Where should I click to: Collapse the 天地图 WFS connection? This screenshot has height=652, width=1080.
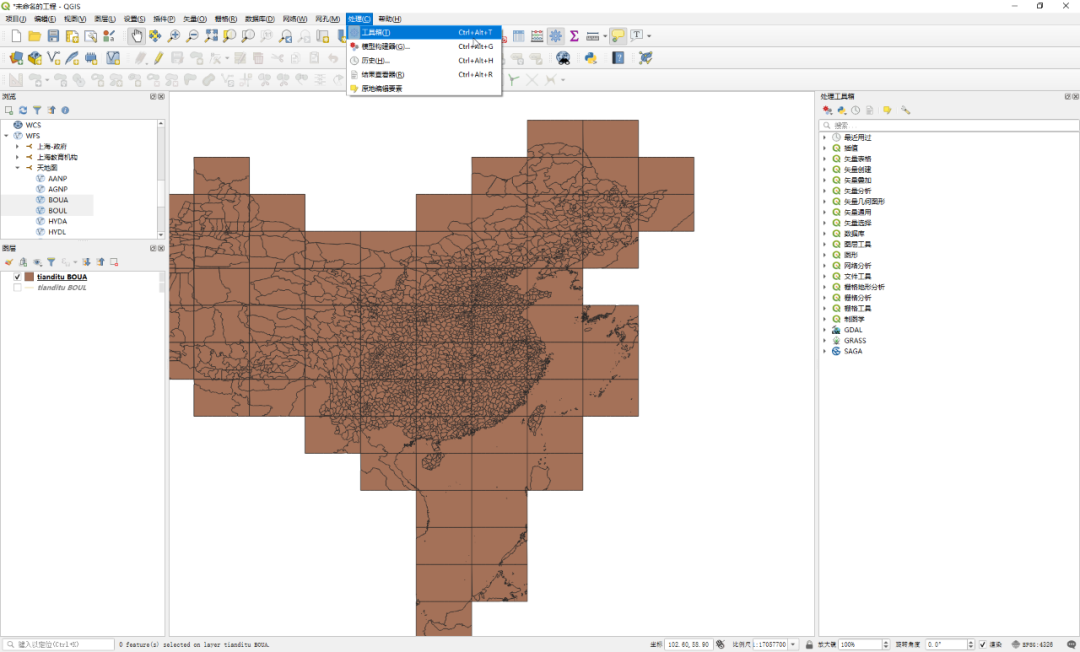pyautogui.click(x=17, y=168)
